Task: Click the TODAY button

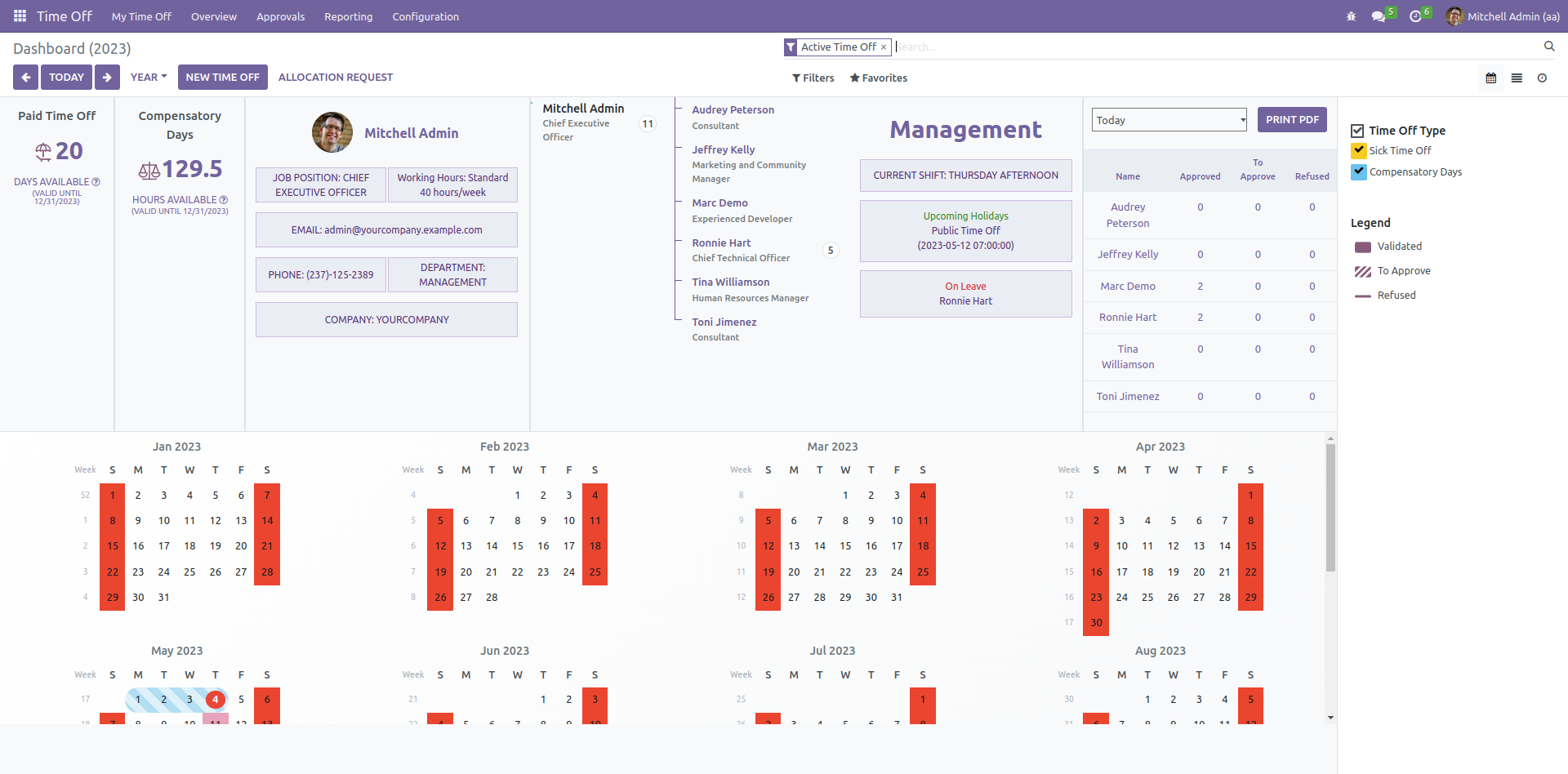Action: 66,78
